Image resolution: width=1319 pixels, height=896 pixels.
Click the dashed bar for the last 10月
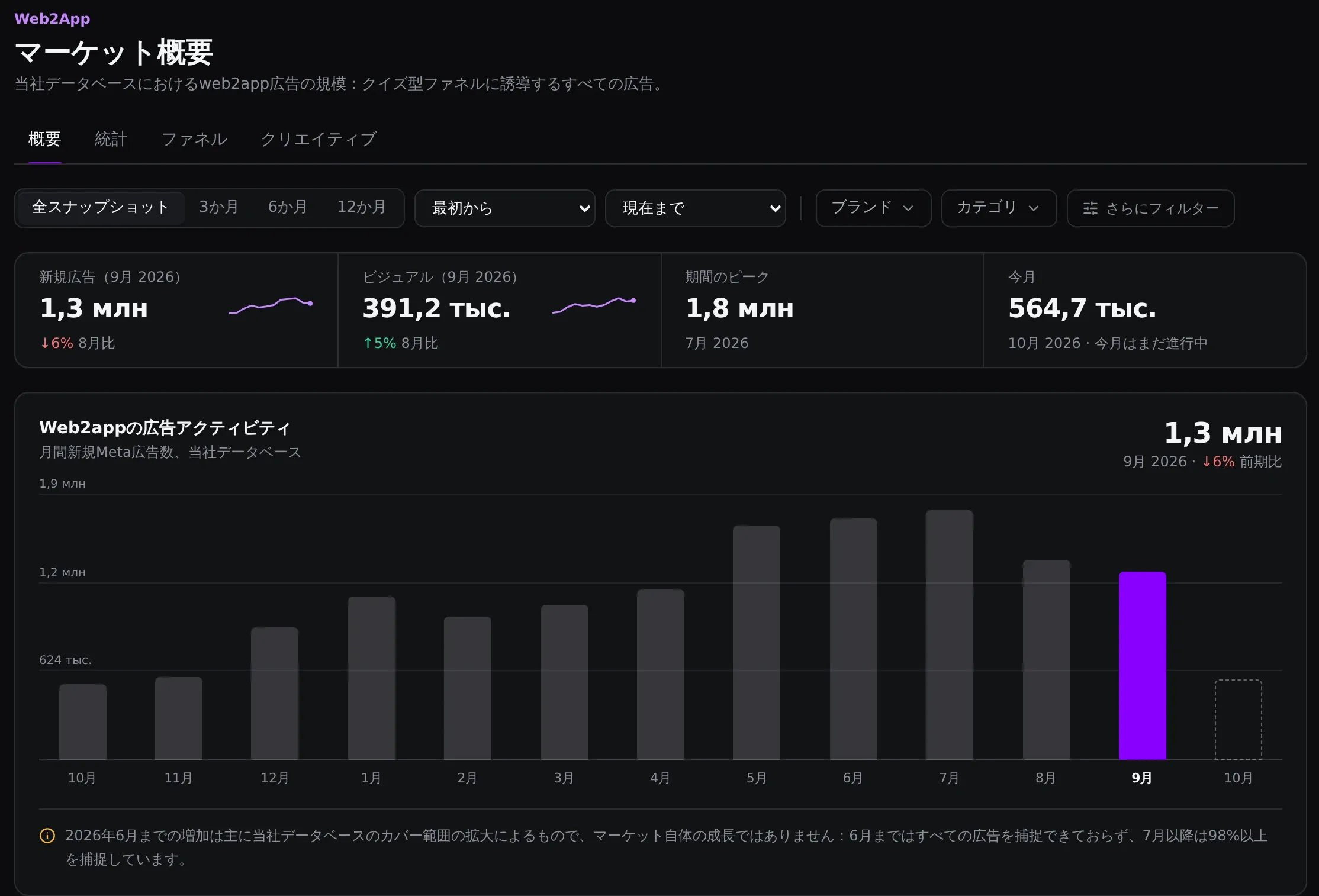[1238, 720]
